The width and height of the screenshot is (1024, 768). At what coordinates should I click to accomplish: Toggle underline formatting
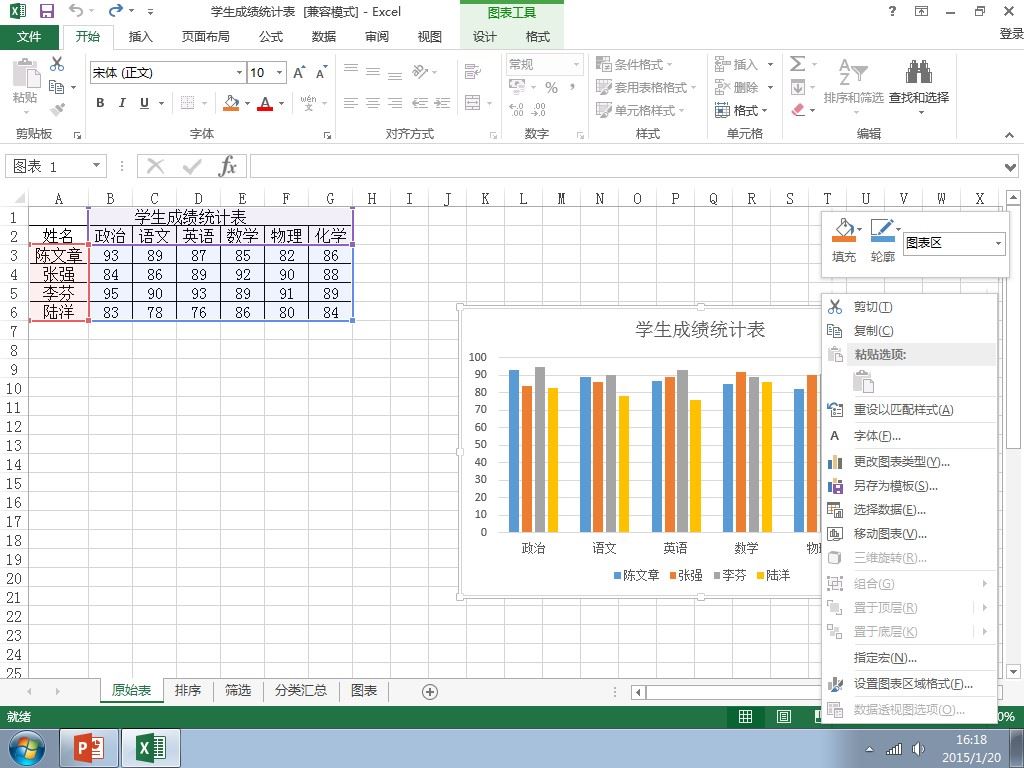[x=144, y=103]
